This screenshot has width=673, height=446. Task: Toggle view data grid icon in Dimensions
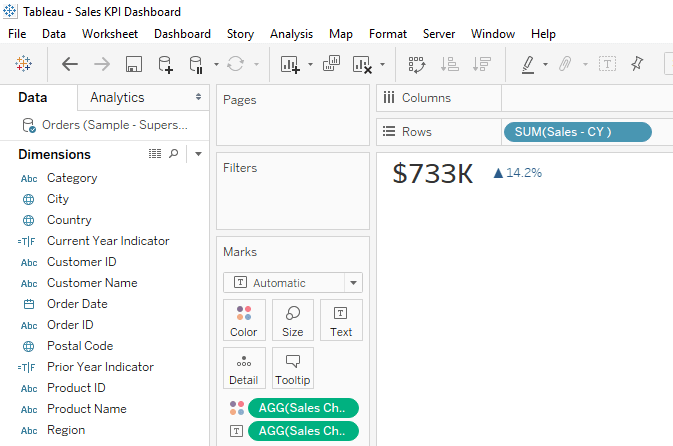pos(155,154)
